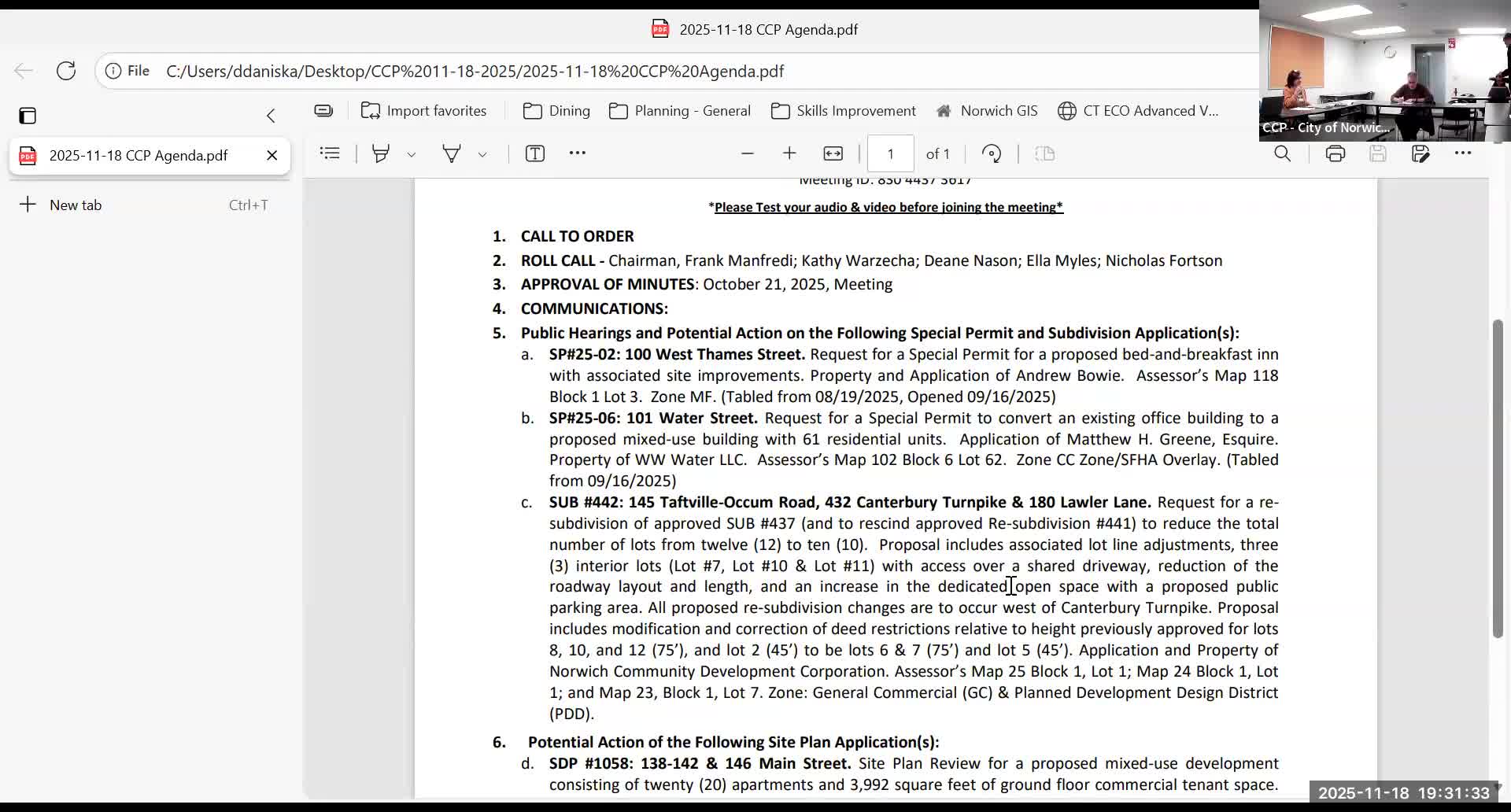Edit the page number field
This screenshot has height=812, width=1511.
(890, 153)
